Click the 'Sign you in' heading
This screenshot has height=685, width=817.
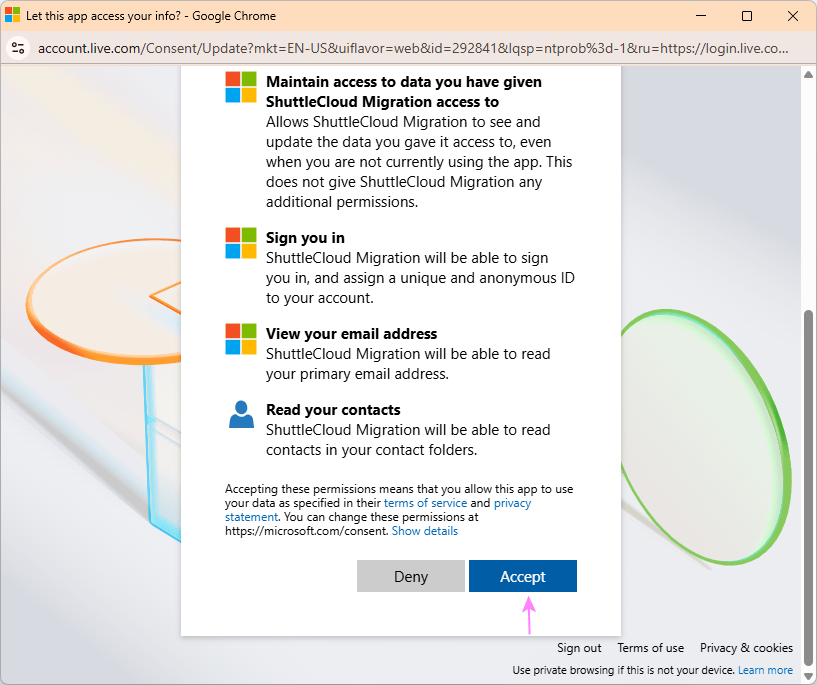pos(305,238)
